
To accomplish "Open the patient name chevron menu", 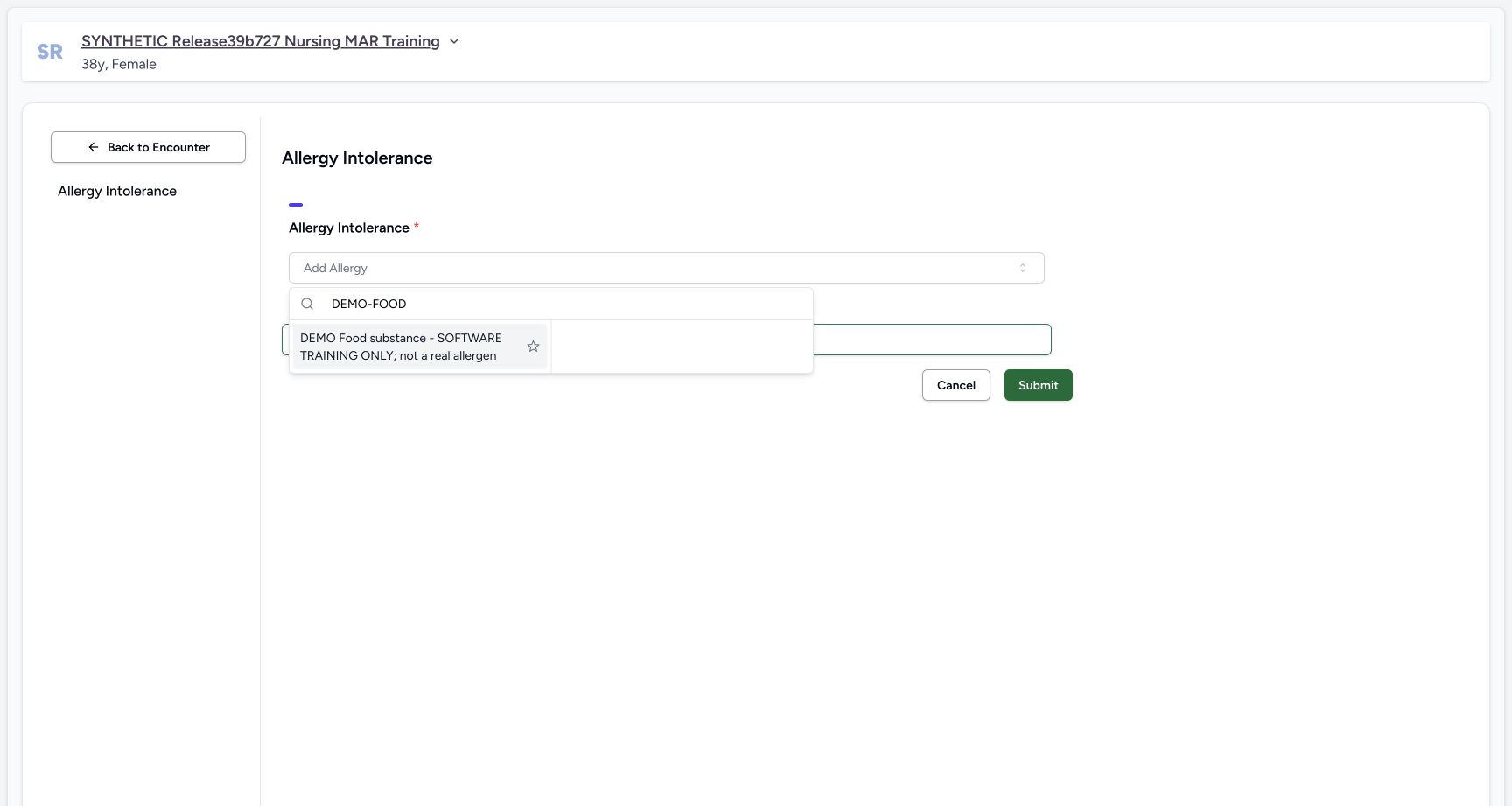I will click(x=454, y=41).
